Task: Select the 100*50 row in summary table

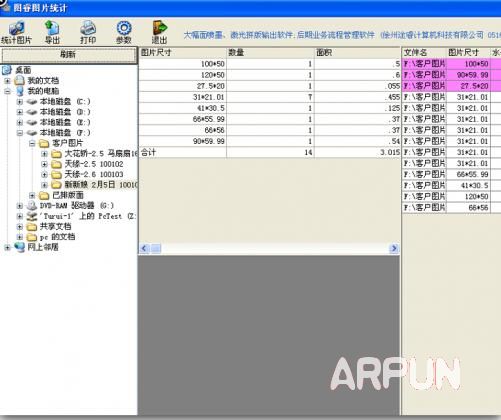Action: coord(270,64)
